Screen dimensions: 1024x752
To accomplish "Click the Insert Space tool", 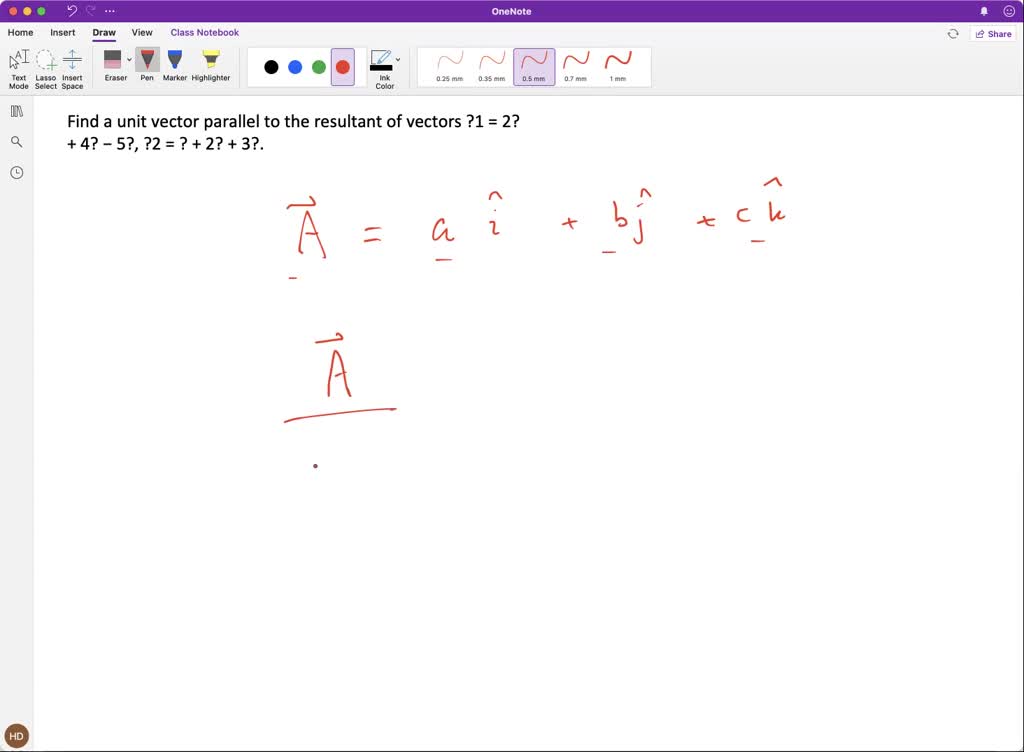I will tap(72, 65).
